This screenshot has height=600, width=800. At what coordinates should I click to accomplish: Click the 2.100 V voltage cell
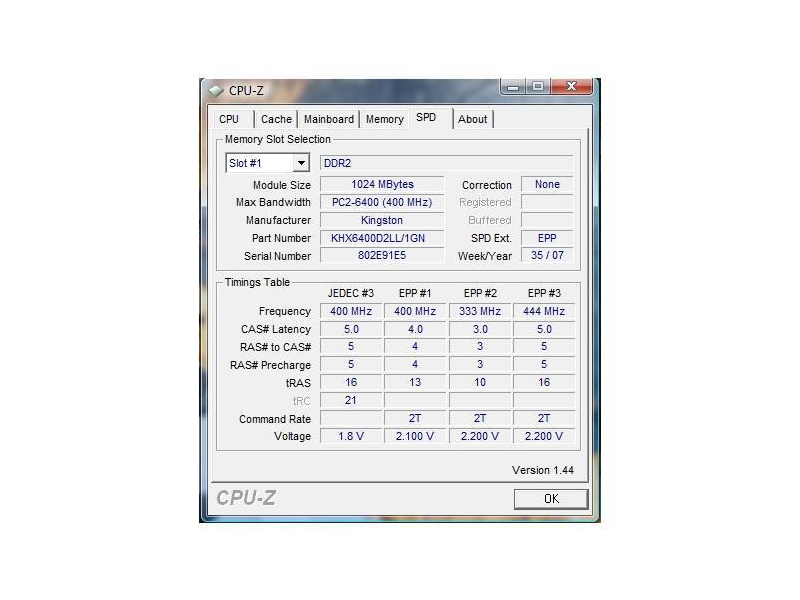415,436
